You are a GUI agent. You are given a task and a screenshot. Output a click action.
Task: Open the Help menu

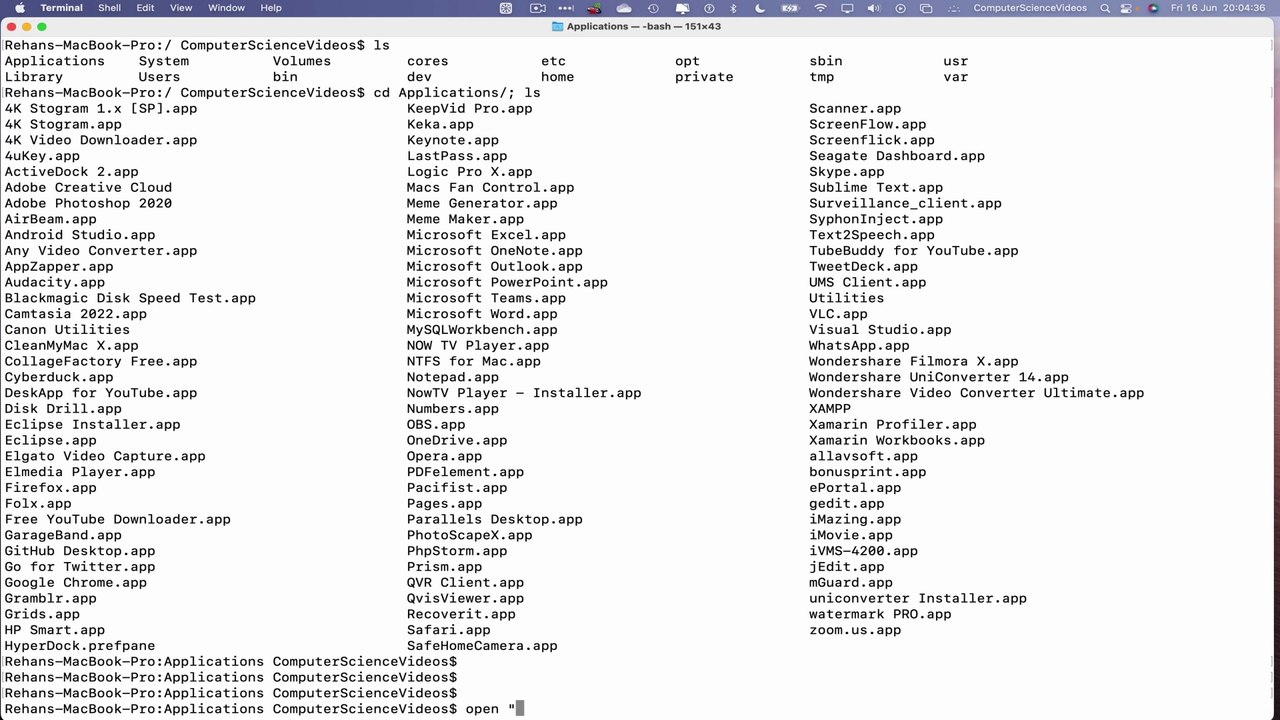point(271,8)
